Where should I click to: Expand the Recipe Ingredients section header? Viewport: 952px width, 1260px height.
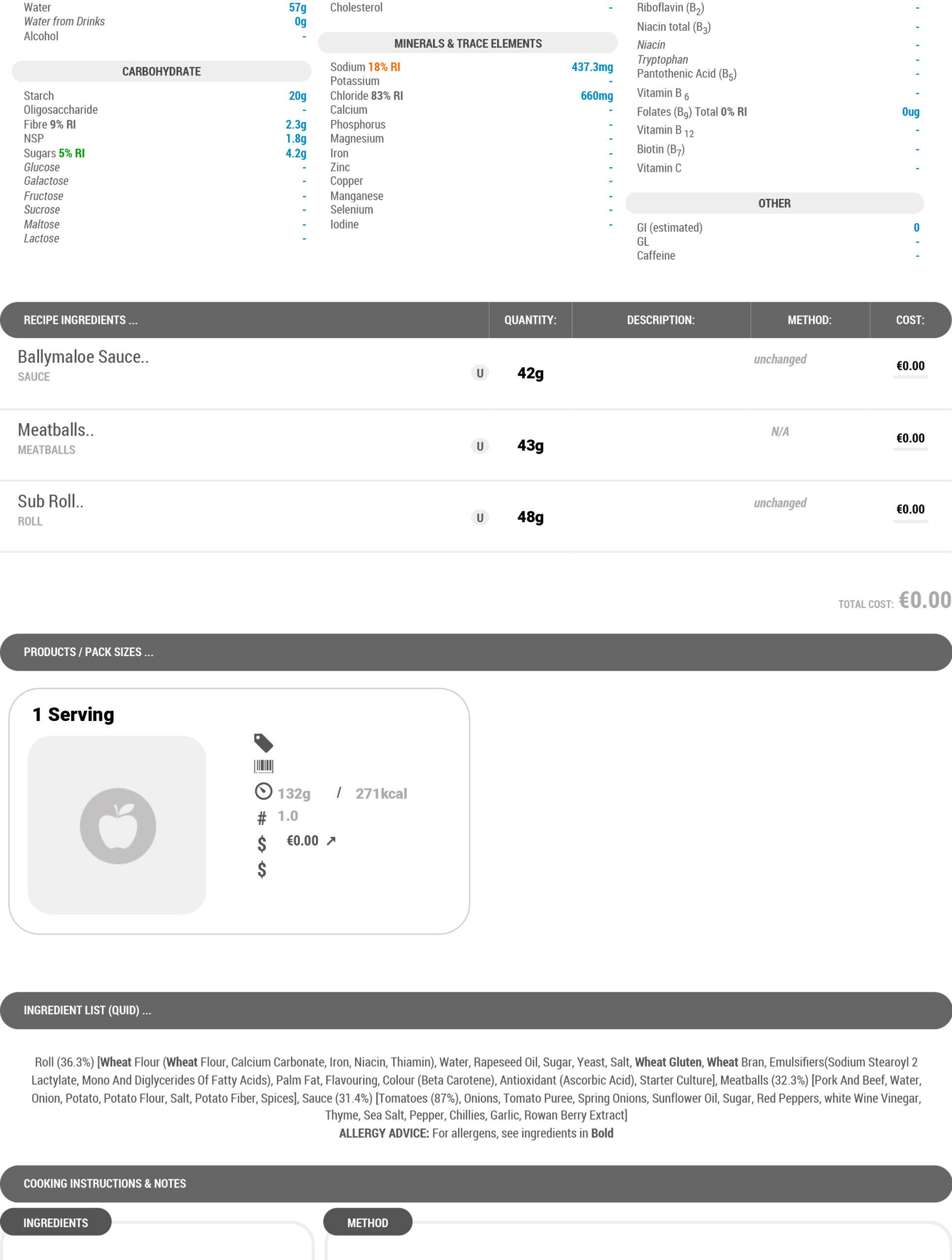click(80, 320)
